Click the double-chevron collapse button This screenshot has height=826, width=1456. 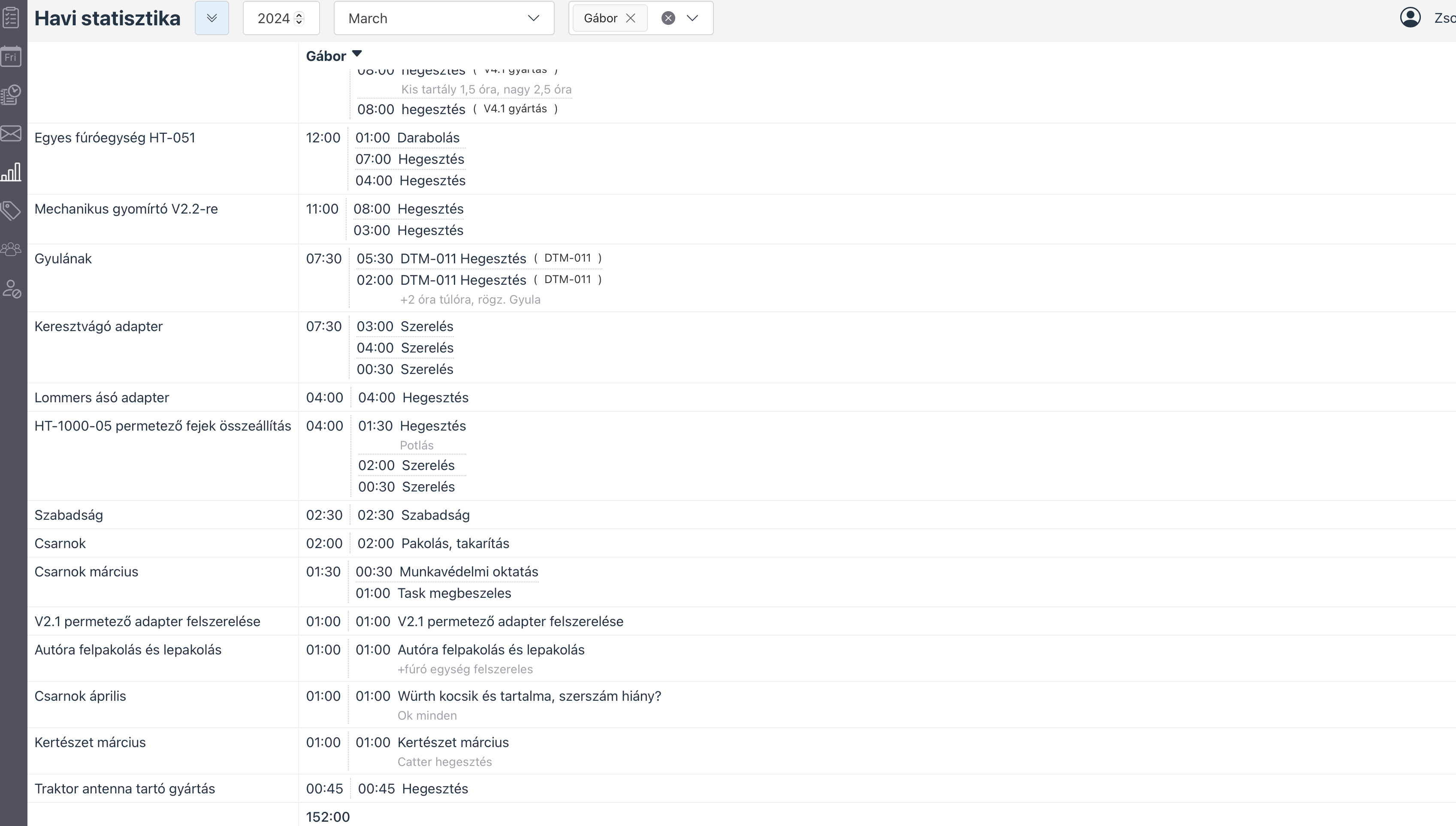tap(211, 18)
